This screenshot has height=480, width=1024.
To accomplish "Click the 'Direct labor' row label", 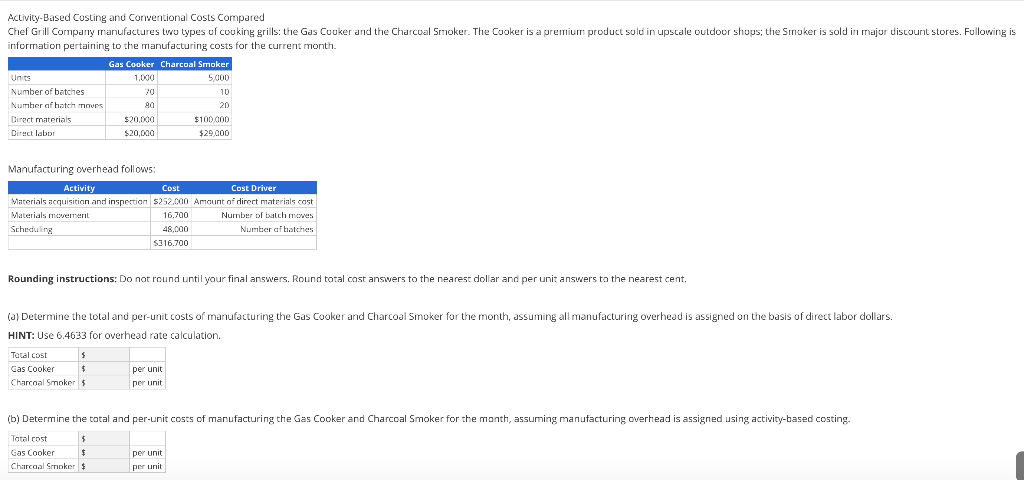I will point(57,133).
